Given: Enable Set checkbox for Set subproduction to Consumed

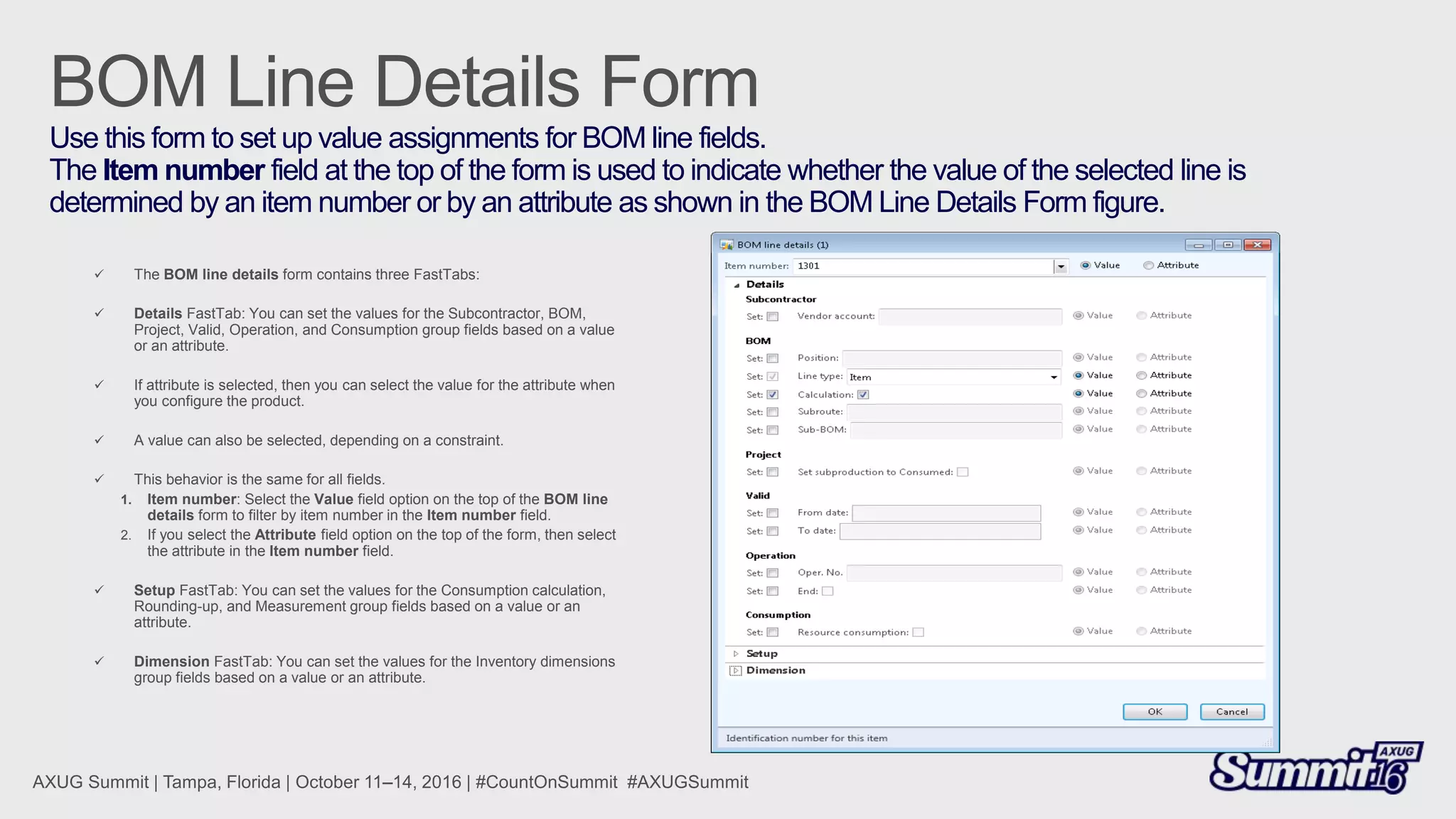Looking at the screenshot, I should 773,472.
